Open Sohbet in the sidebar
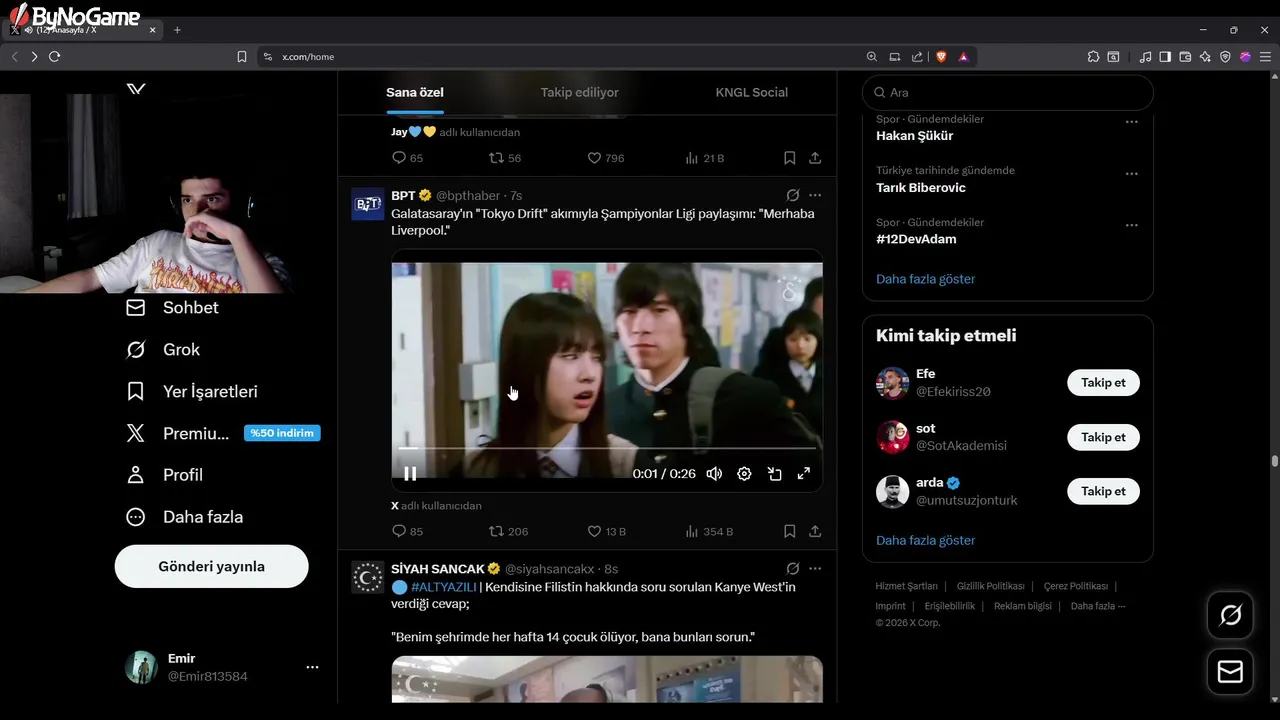The width and height of the screenshot is (1280, 720). point(172,307)
